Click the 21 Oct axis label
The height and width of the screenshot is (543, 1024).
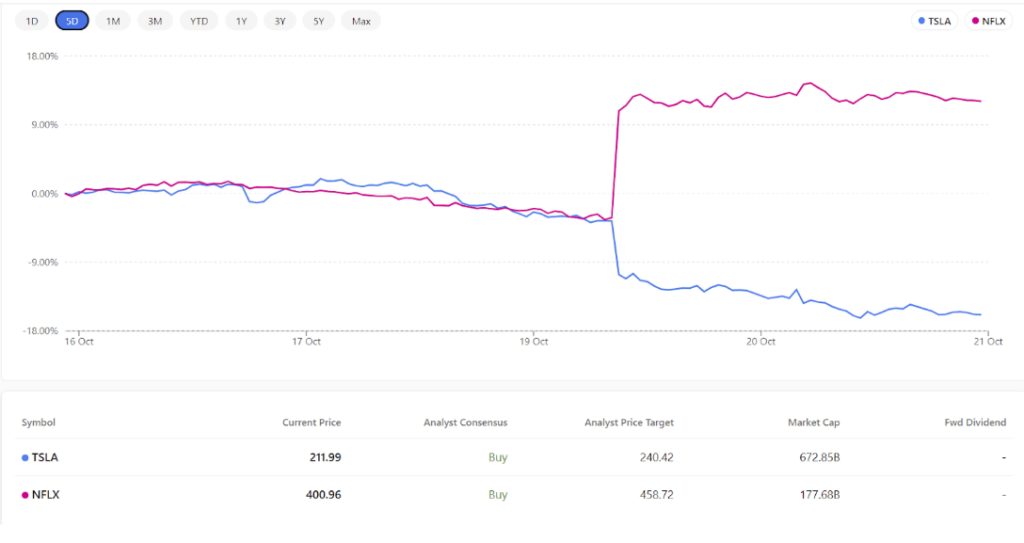tap(988, 341)
